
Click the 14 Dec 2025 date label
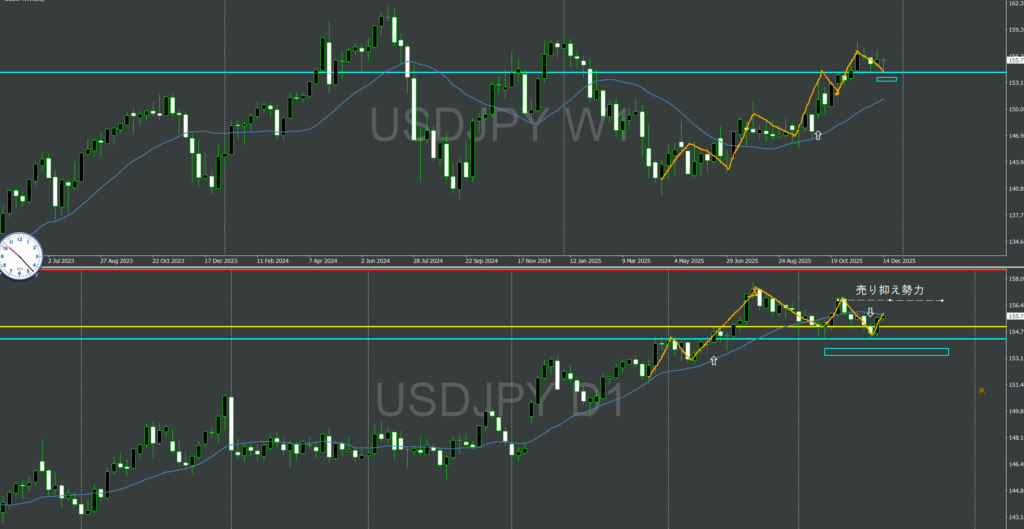click(897, 260)
